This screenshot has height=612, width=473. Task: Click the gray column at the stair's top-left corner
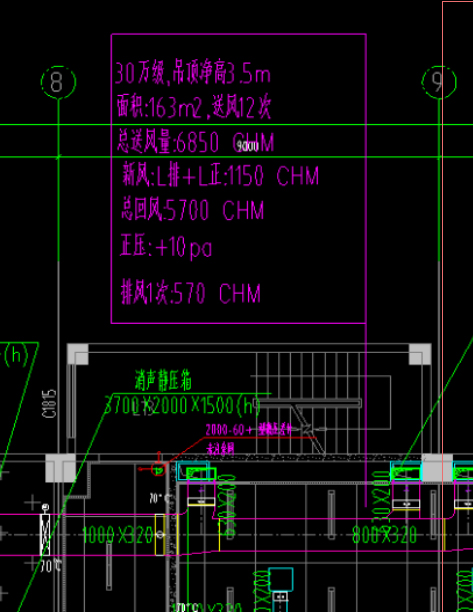(78, 354)
